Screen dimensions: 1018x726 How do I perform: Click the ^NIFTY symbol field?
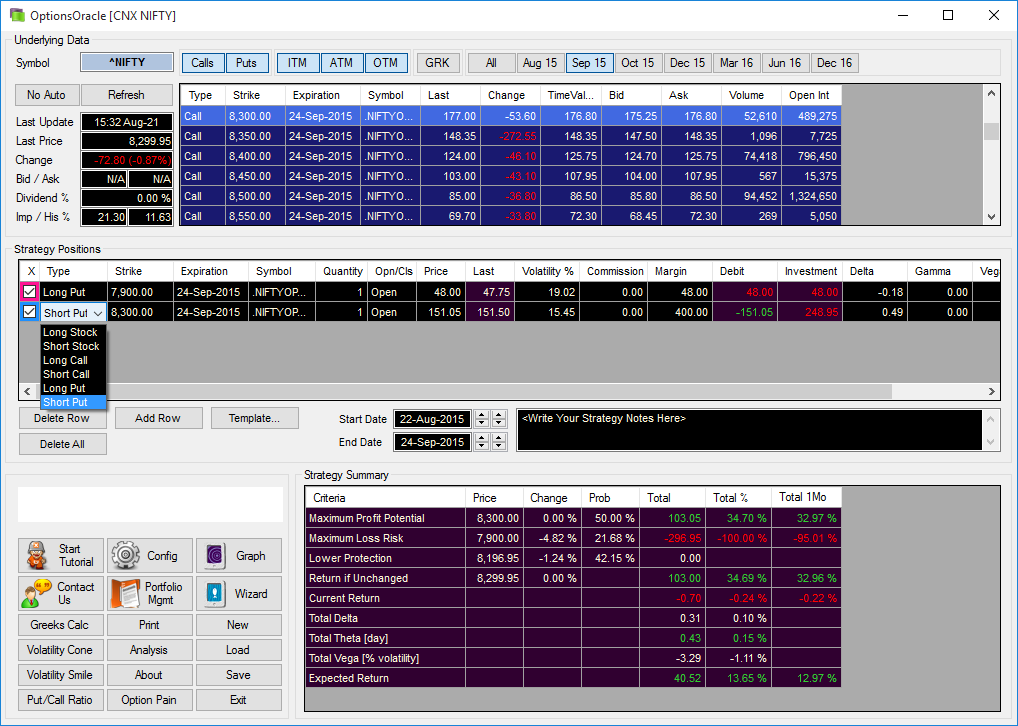(127, 62)
